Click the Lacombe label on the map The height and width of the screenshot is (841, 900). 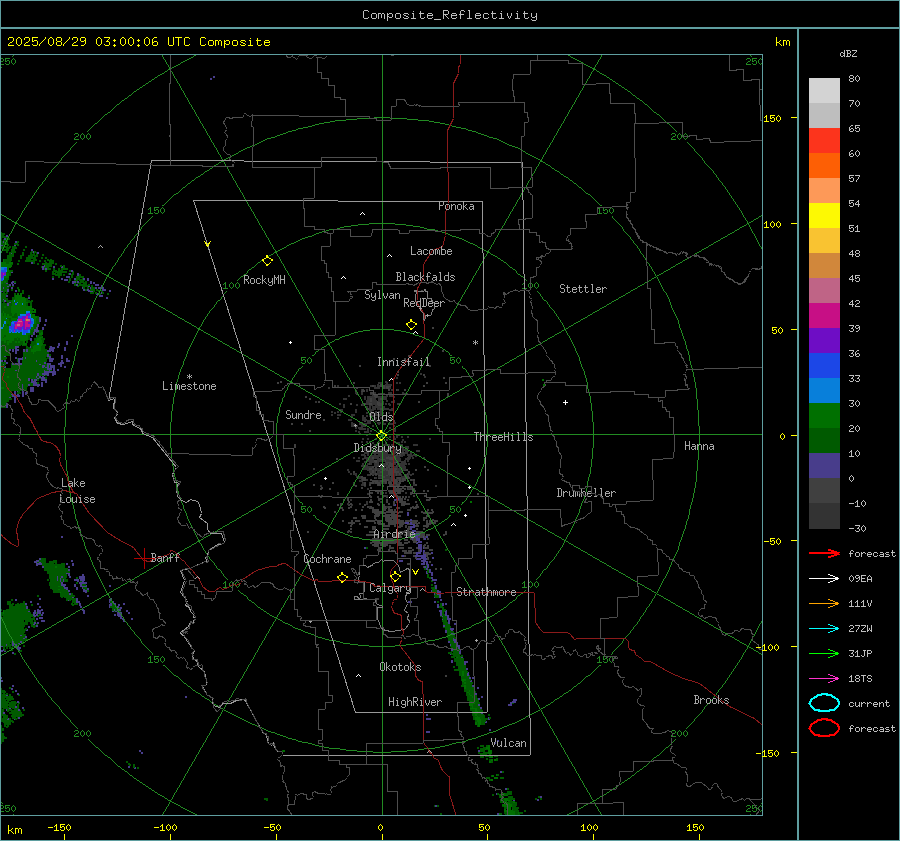point(431,251)
